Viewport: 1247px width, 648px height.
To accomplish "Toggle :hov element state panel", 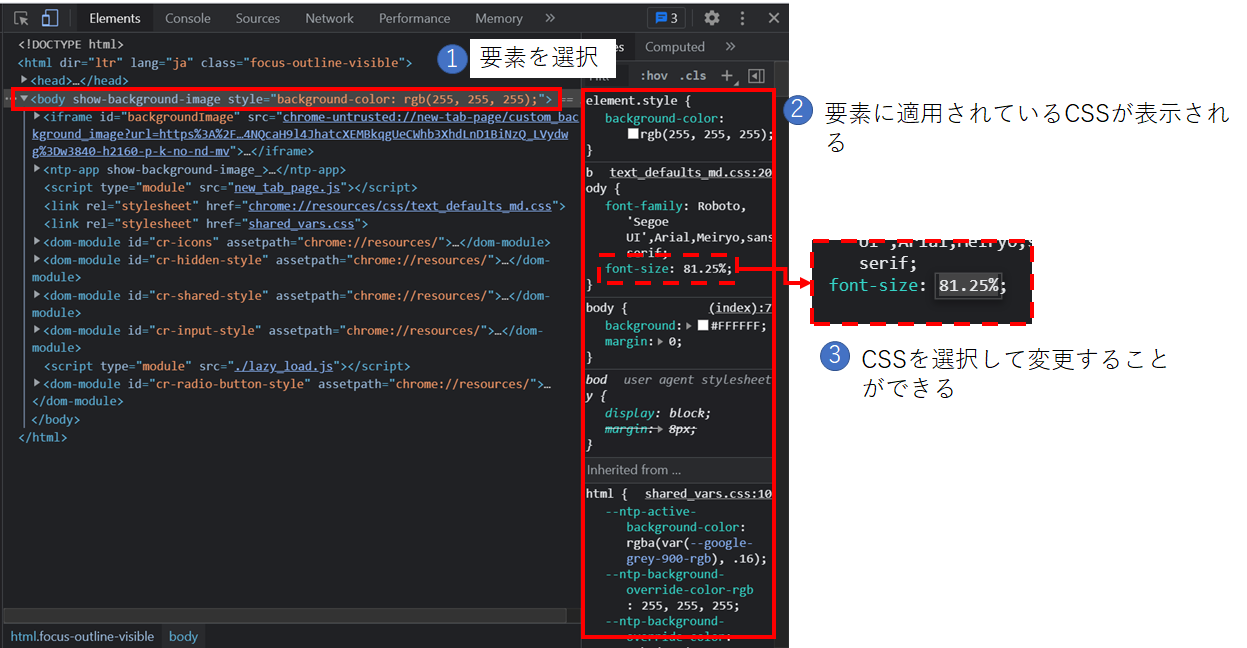I will coord(654,76).
